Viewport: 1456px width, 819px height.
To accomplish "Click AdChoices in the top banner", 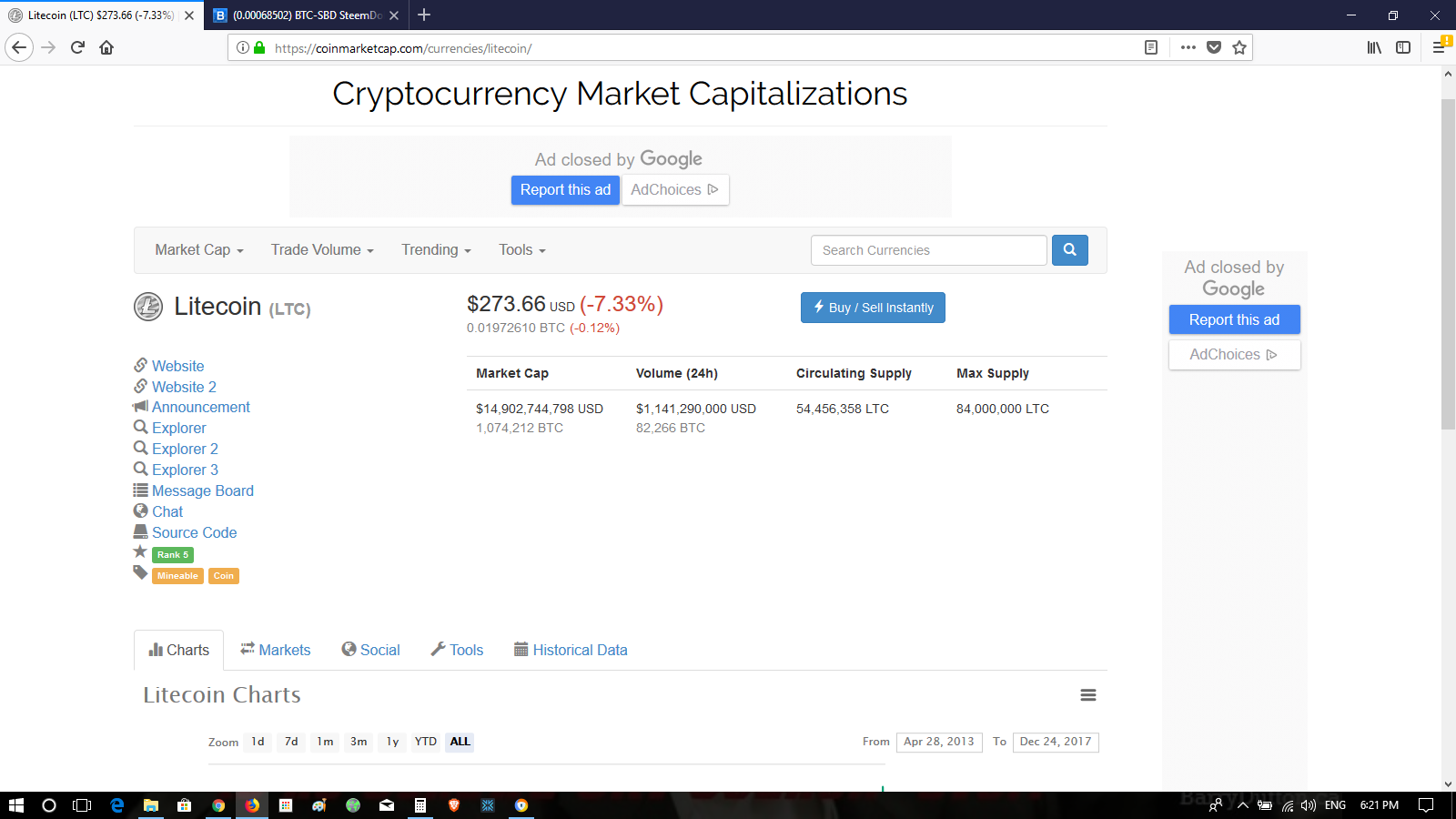I will (x=675, y=189).
